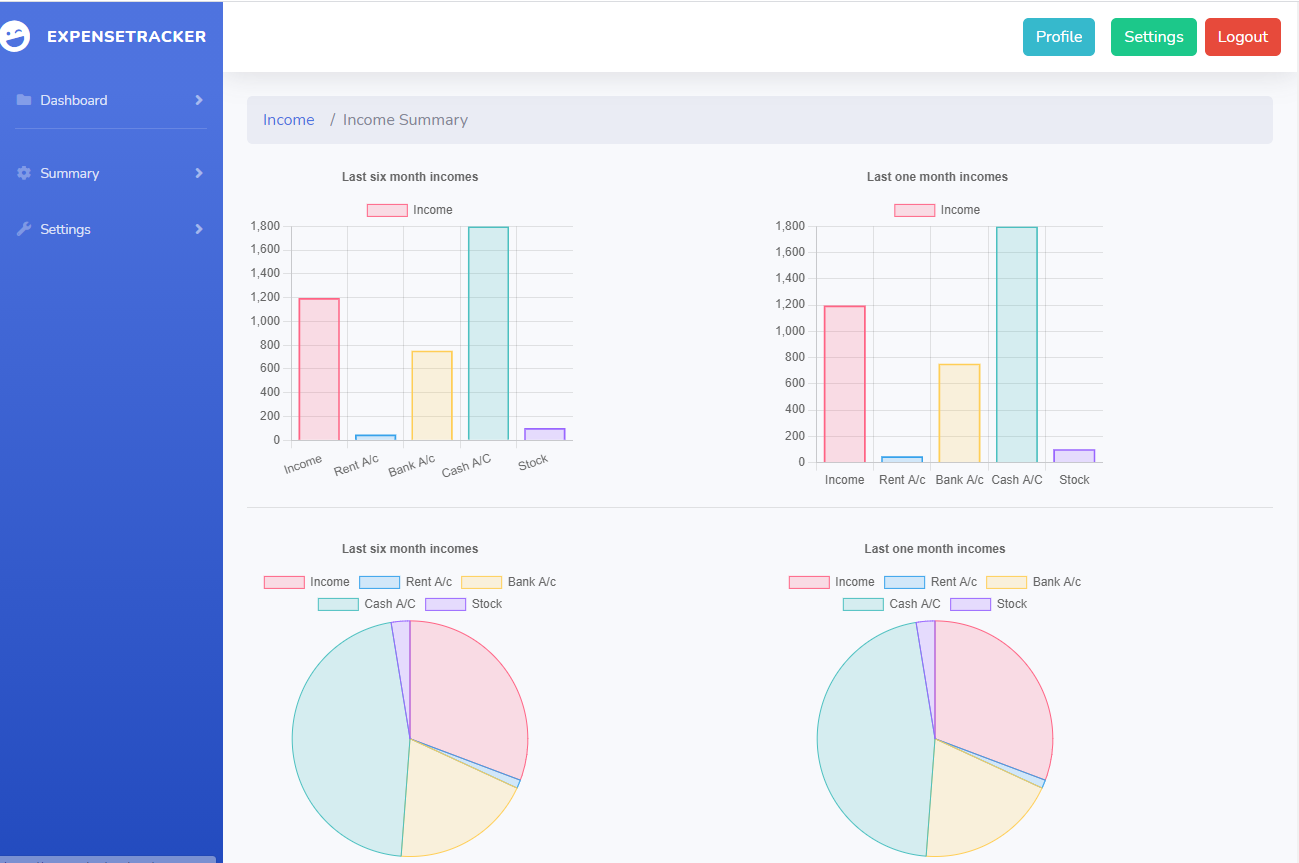Follow the Income breadcrumb link
This screenshot has height=863, width=1299.
tap(289, 120)
